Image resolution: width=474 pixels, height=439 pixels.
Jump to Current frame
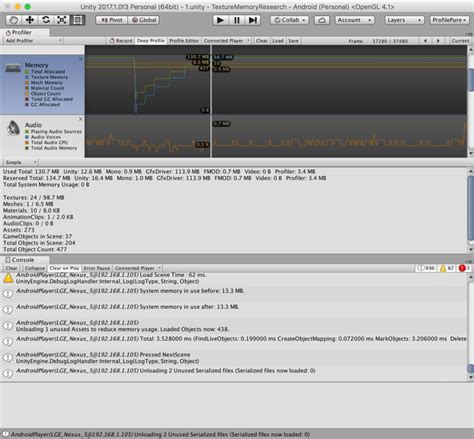click(x=460, y=41)
